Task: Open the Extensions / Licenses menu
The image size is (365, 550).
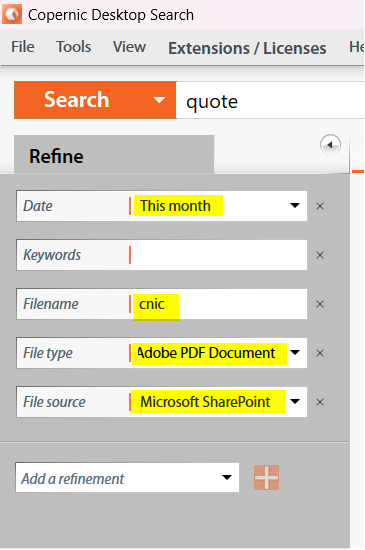Action: point(247,48)
